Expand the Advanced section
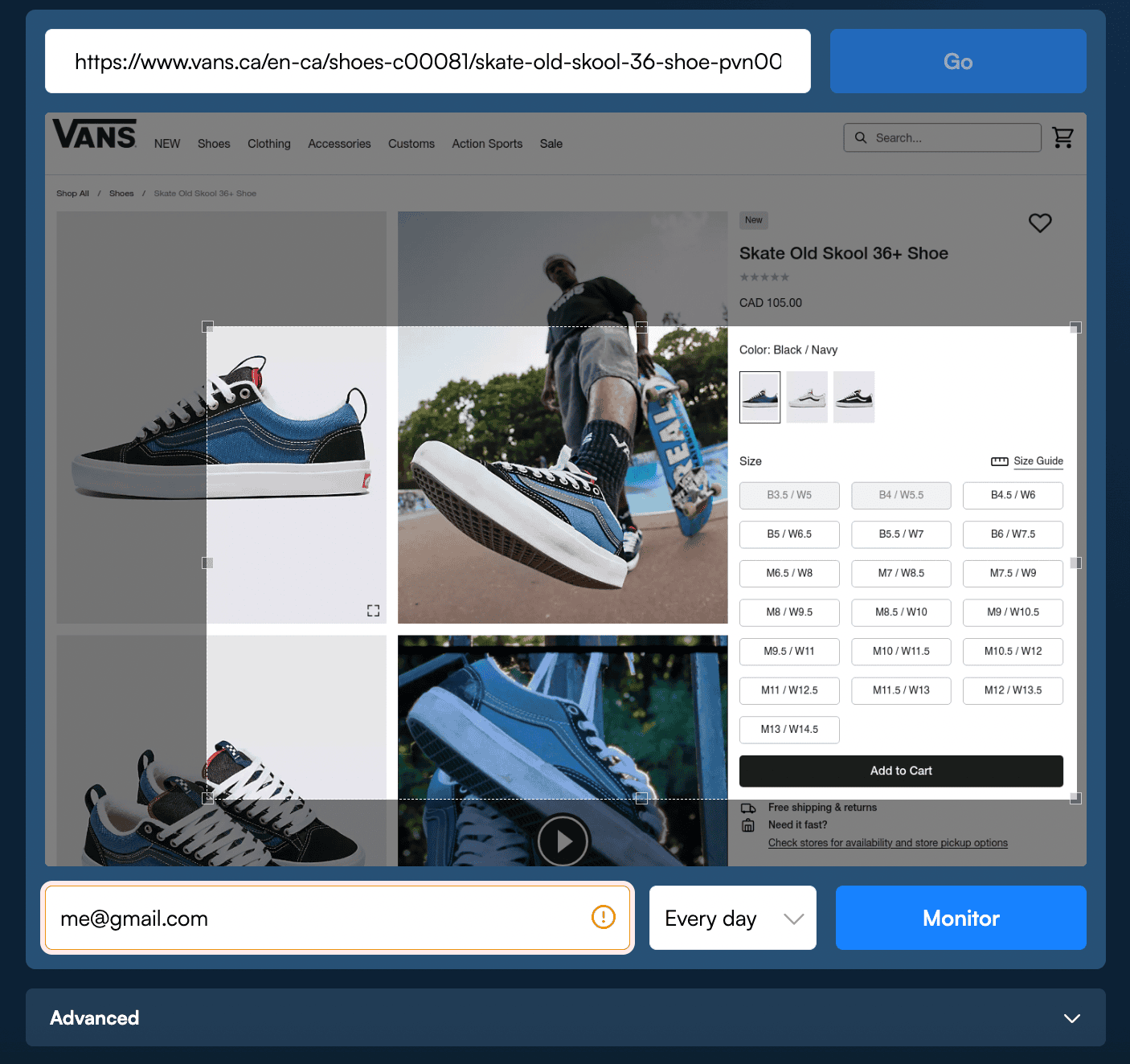This screenshot has height=1064, width=1130. pyautogui.click(x=566, y=1017)
